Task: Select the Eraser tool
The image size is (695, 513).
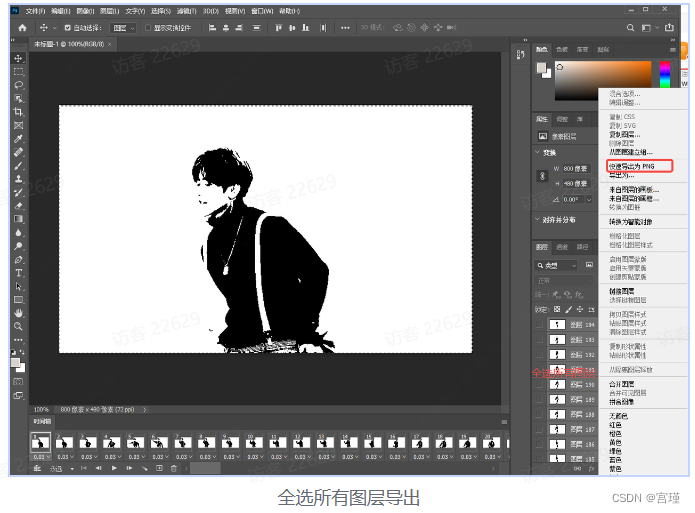Action: pos(18,206)
